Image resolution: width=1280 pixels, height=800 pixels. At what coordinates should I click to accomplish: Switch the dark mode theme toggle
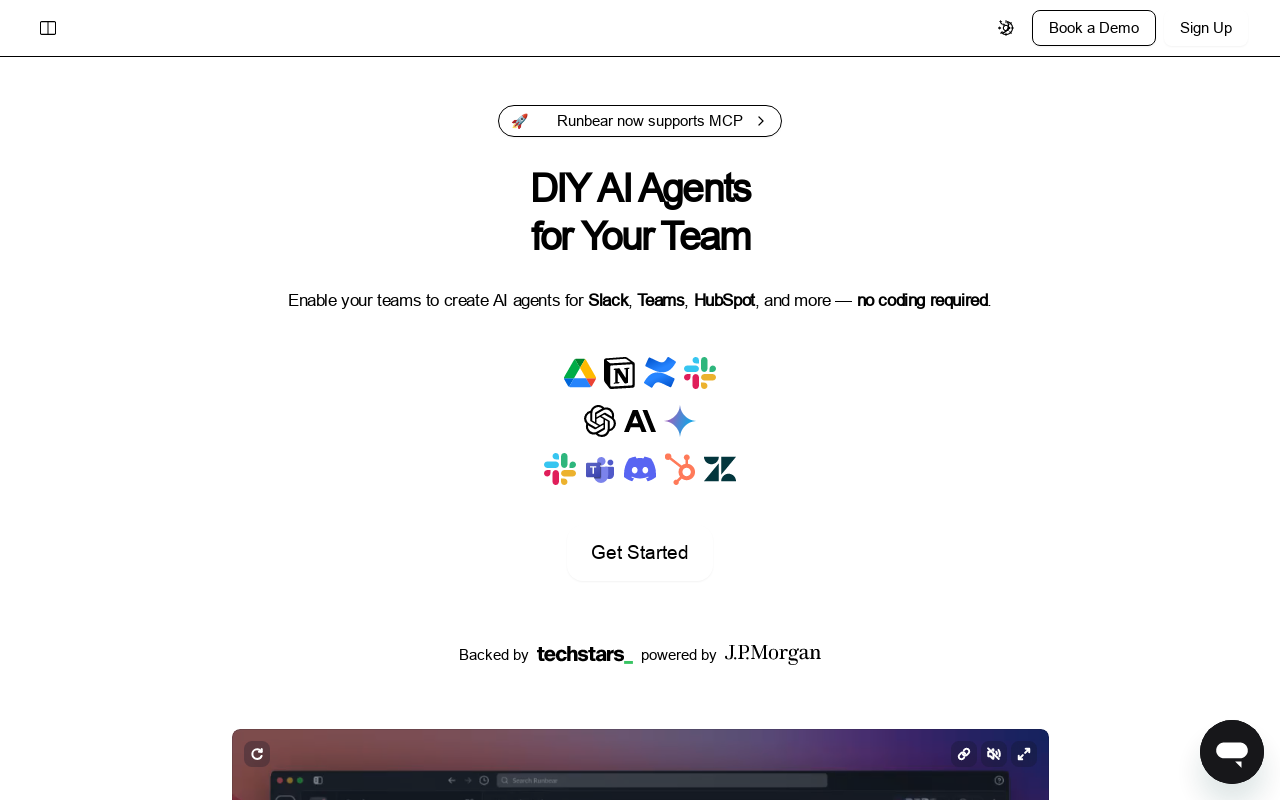1006,28
